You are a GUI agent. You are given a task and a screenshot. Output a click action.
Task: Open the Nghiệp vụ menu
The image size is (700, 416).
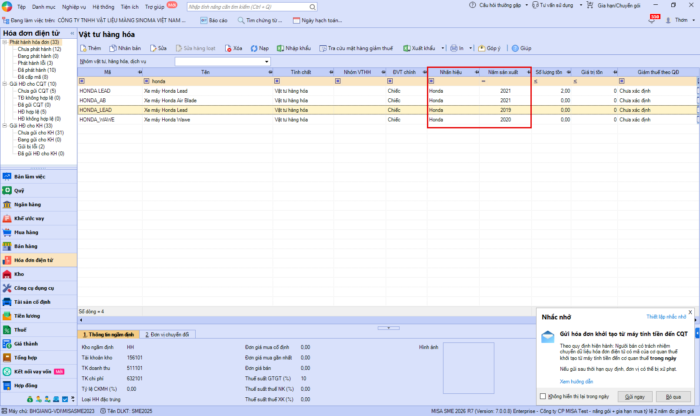coord(74,7)
